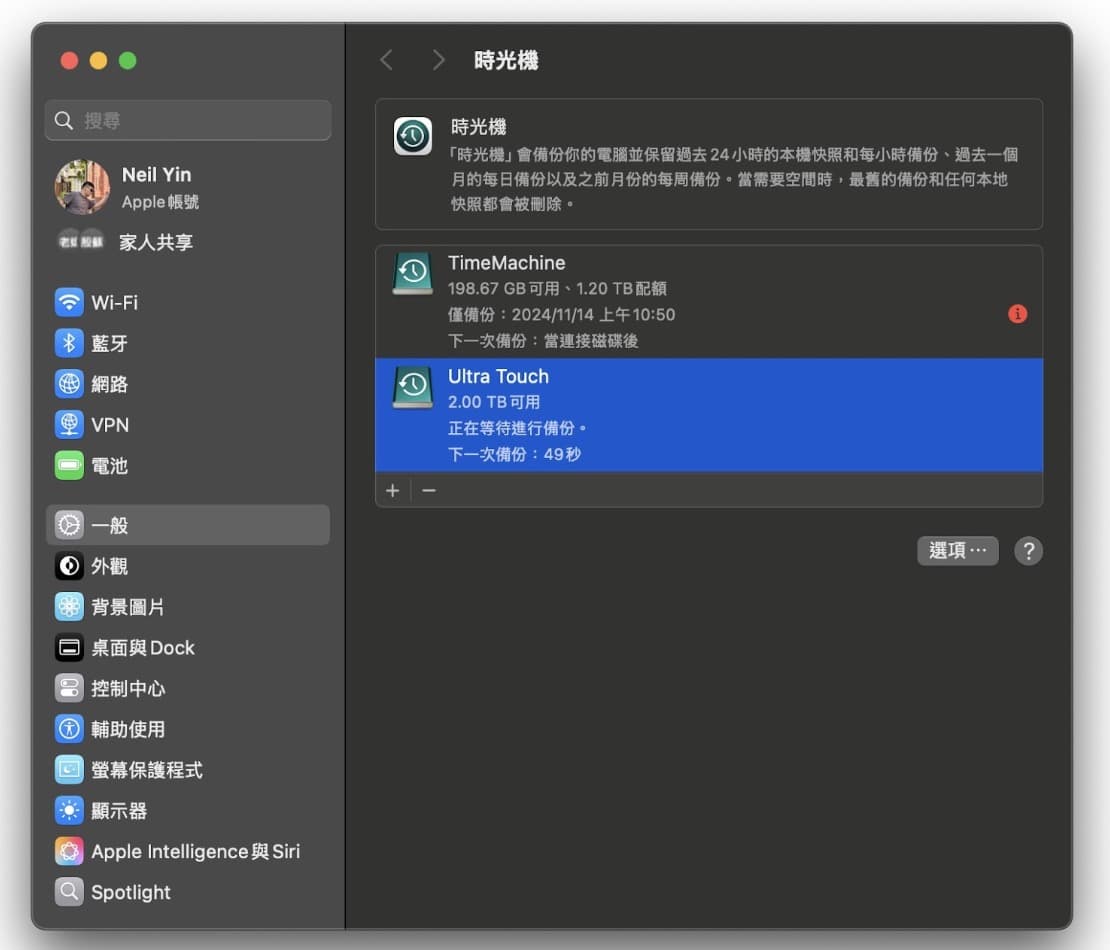This screenshot has width=1110, height=950.
Task: Open the 外觀 appearance icon
Action: point(69,566)
